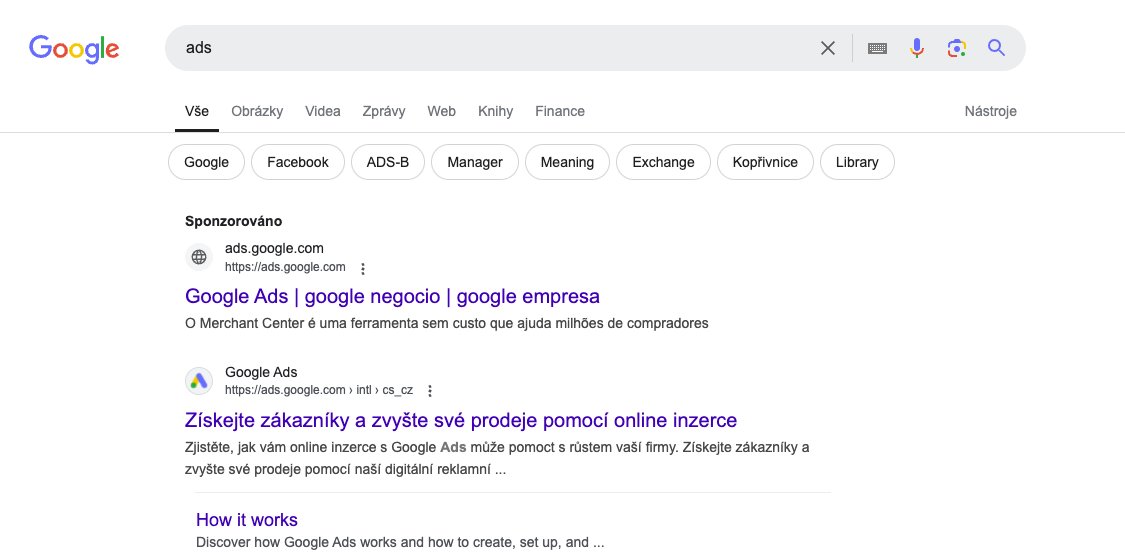Select the Vše tab

[197, 111]
